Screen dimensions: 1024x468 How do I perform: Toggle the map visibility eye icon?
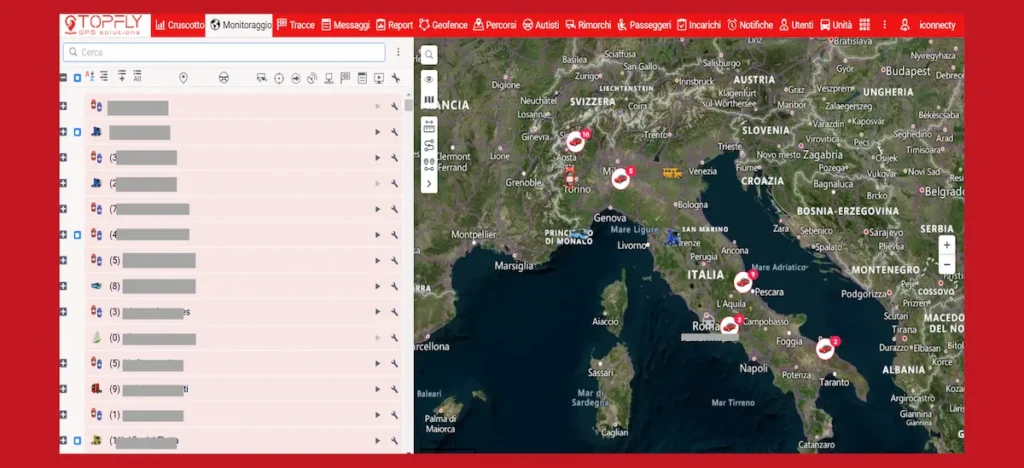coord(429,79)
